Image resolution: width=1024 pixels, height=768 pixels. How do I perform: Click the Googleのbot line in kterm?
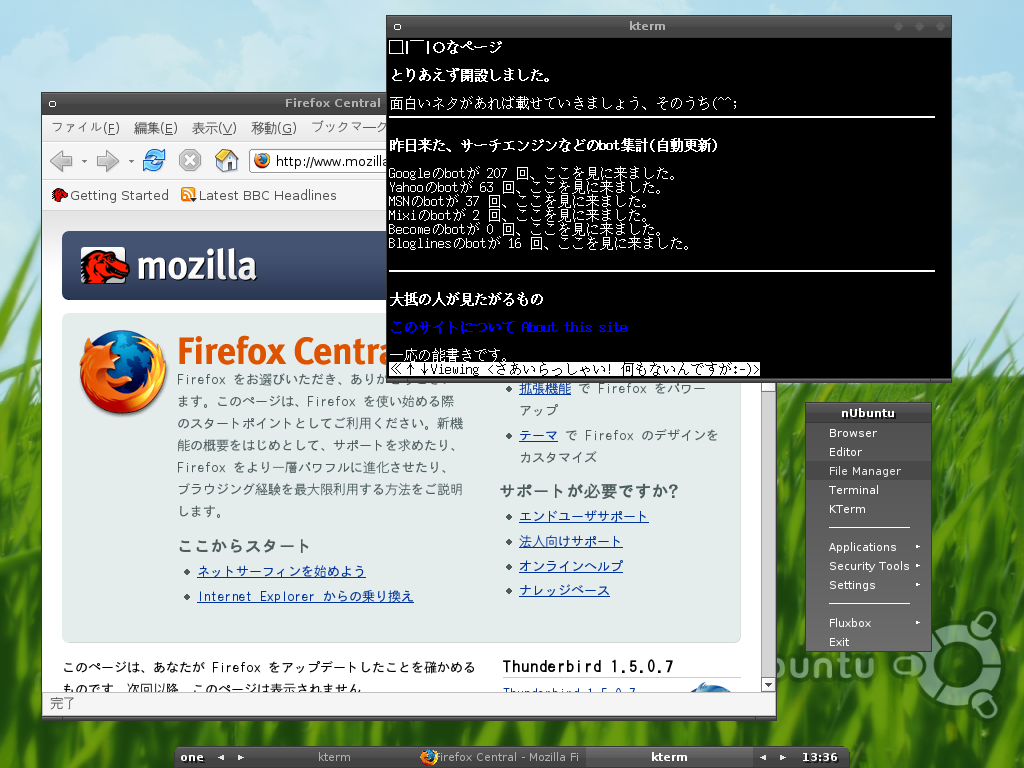(x=533, y=173)
